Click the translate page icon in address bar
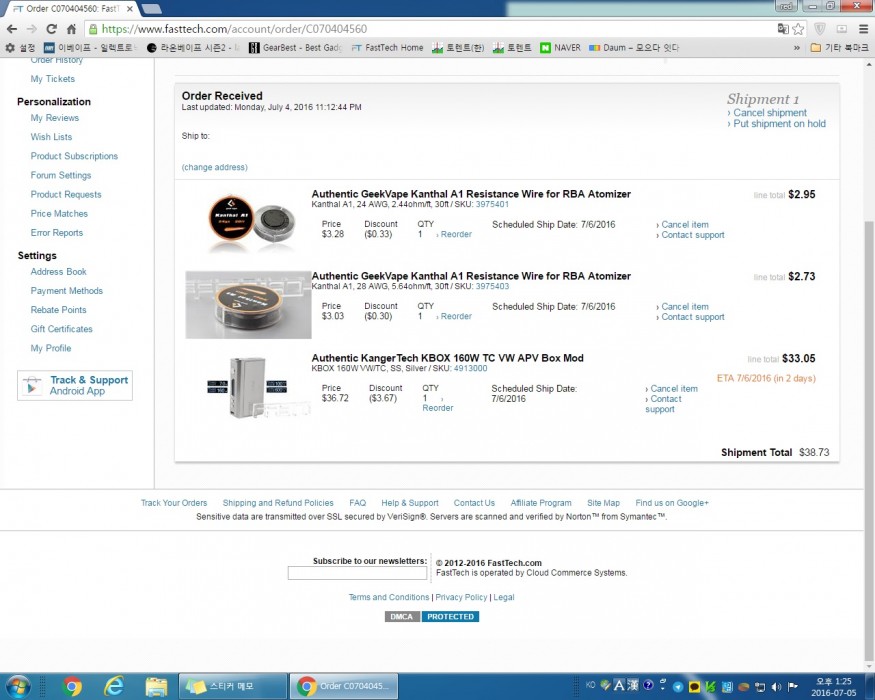 (x=782, y=29)
